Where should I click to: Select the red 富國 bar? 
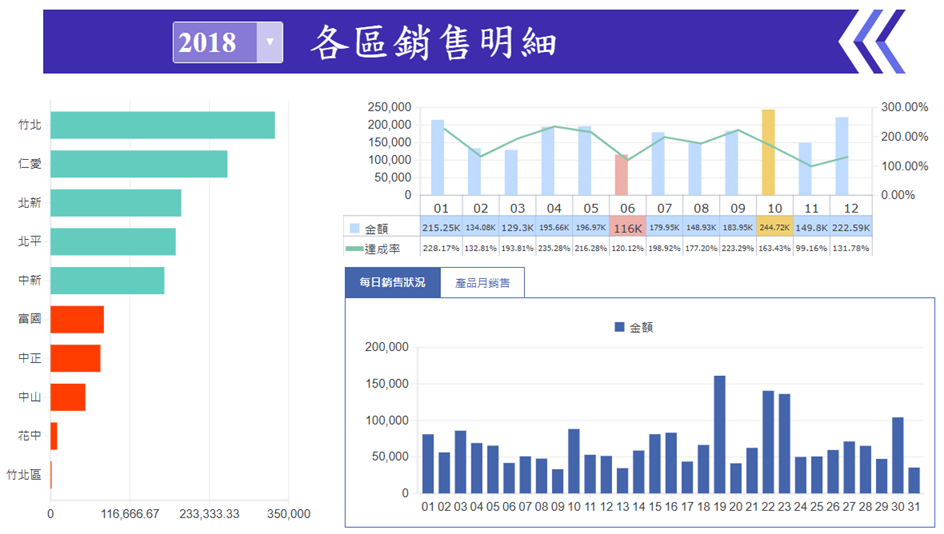[x=77, y=319]
